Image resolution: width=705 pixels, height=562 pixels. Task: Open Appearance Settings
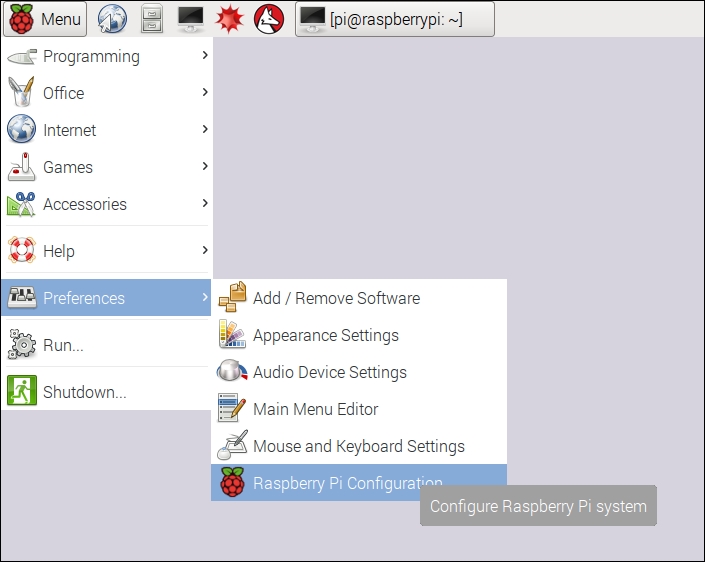click(x=359, y=335)
